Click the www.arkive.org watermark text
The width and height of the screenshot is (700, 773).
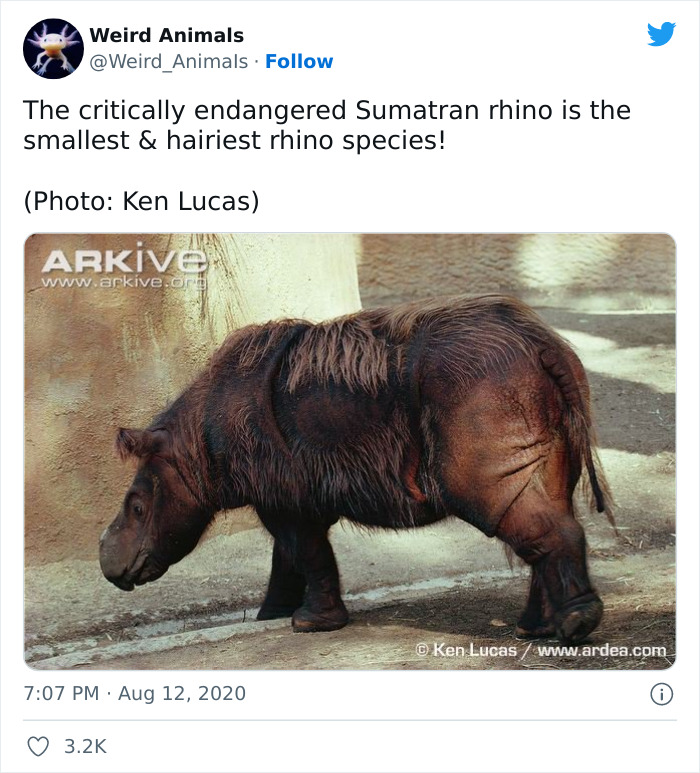tap(124, 282)
